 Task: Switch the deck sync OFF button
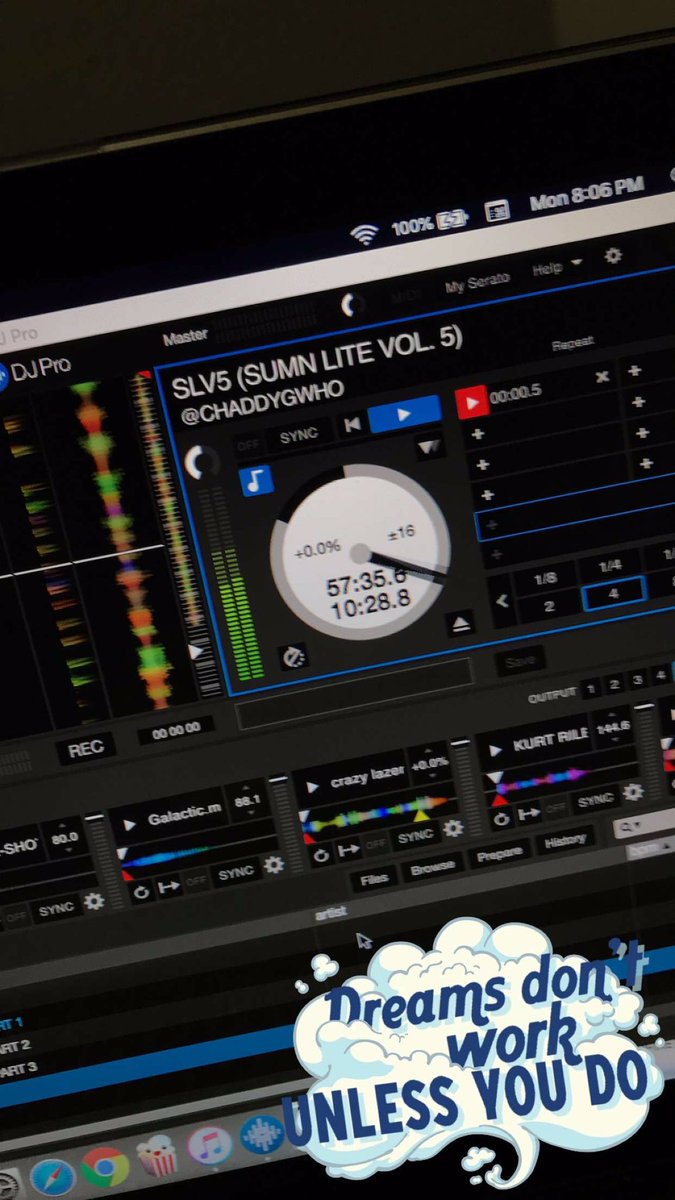coord(249,444)
